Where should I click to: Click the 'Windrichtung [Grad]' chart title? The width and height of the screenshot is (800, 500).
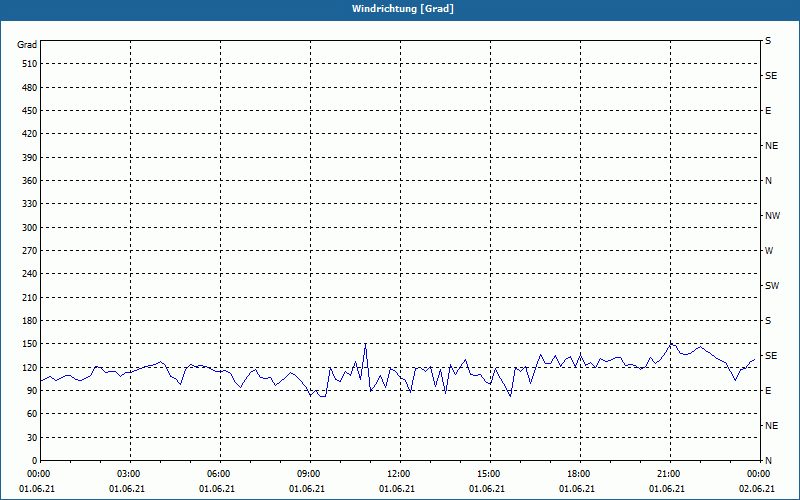click(403, 9)
